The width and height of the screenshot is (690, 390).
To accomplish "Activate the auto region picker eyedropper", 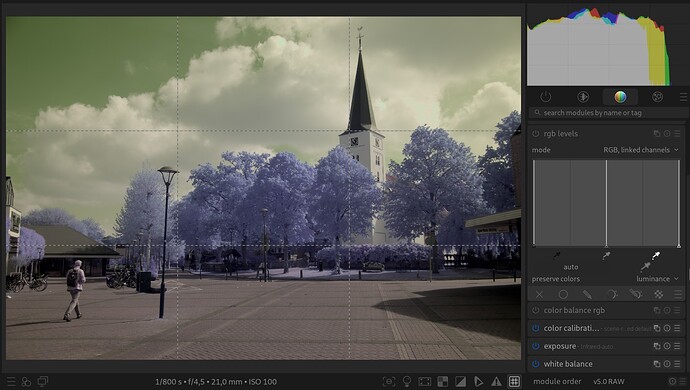I will click(646, 267).
